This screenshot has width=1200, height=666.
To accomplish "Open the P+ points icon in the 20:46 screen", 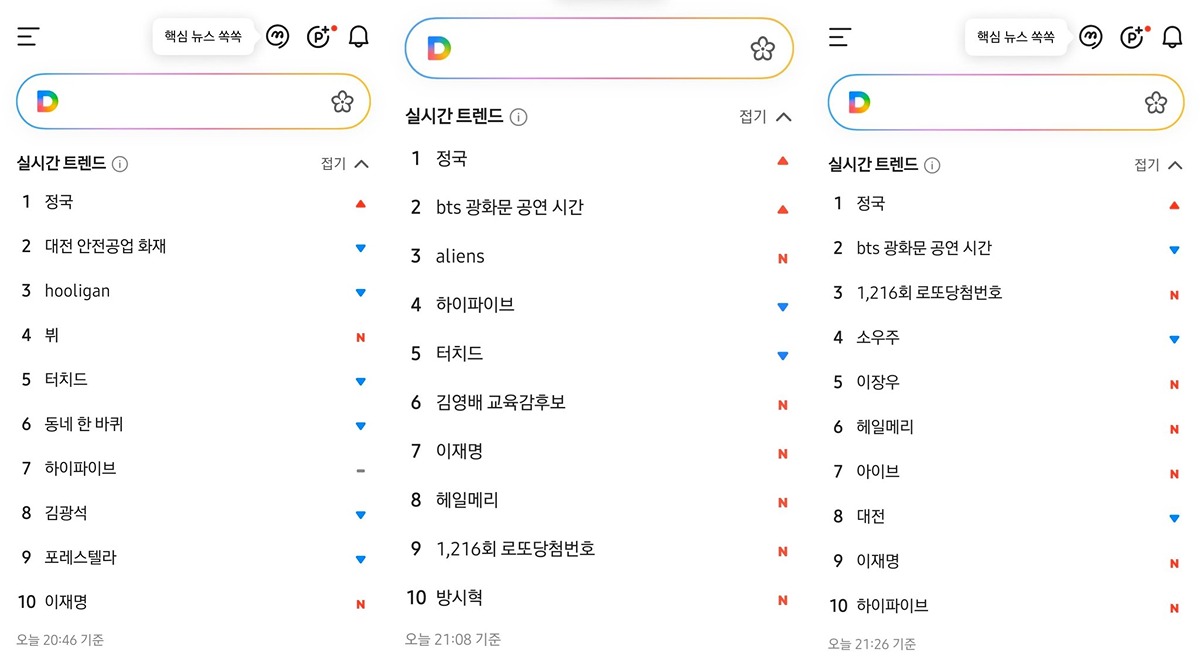I will click(x=320, y=37).
